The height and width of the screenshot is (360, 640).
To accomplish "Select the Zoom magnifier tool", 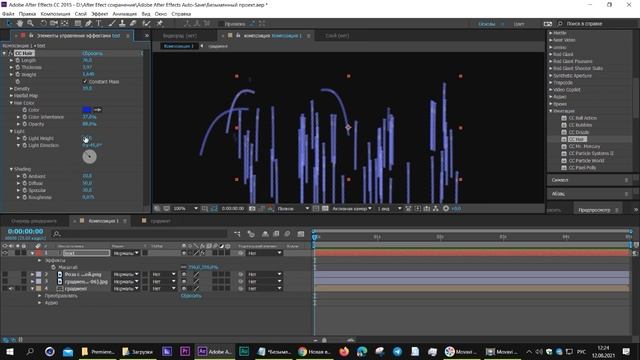I will click(x=30, y=24).
